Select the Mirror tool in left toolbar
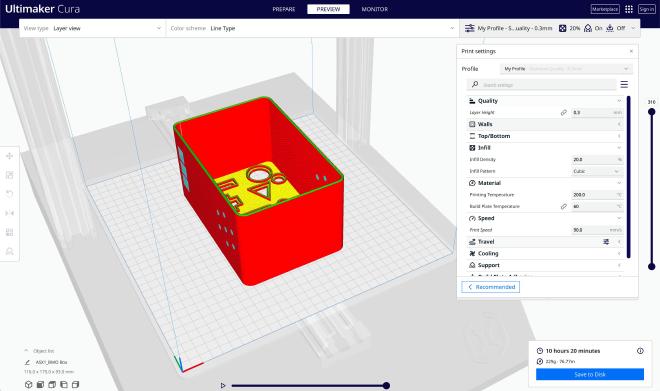 pos(9,213)
